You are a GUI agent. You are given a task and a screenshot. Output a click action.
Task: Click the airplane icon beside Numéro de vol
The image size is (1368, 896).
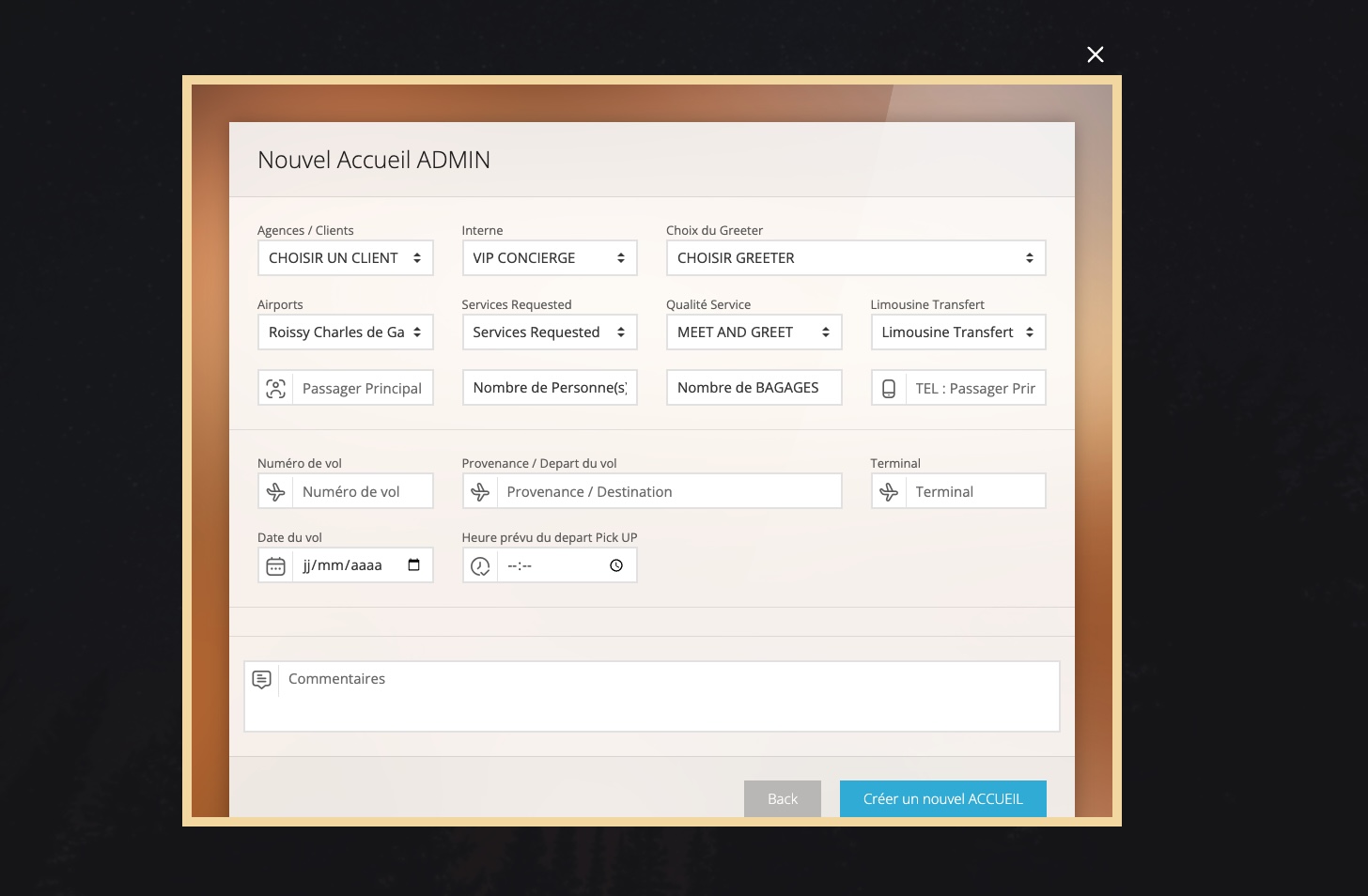tap(275, 491)
